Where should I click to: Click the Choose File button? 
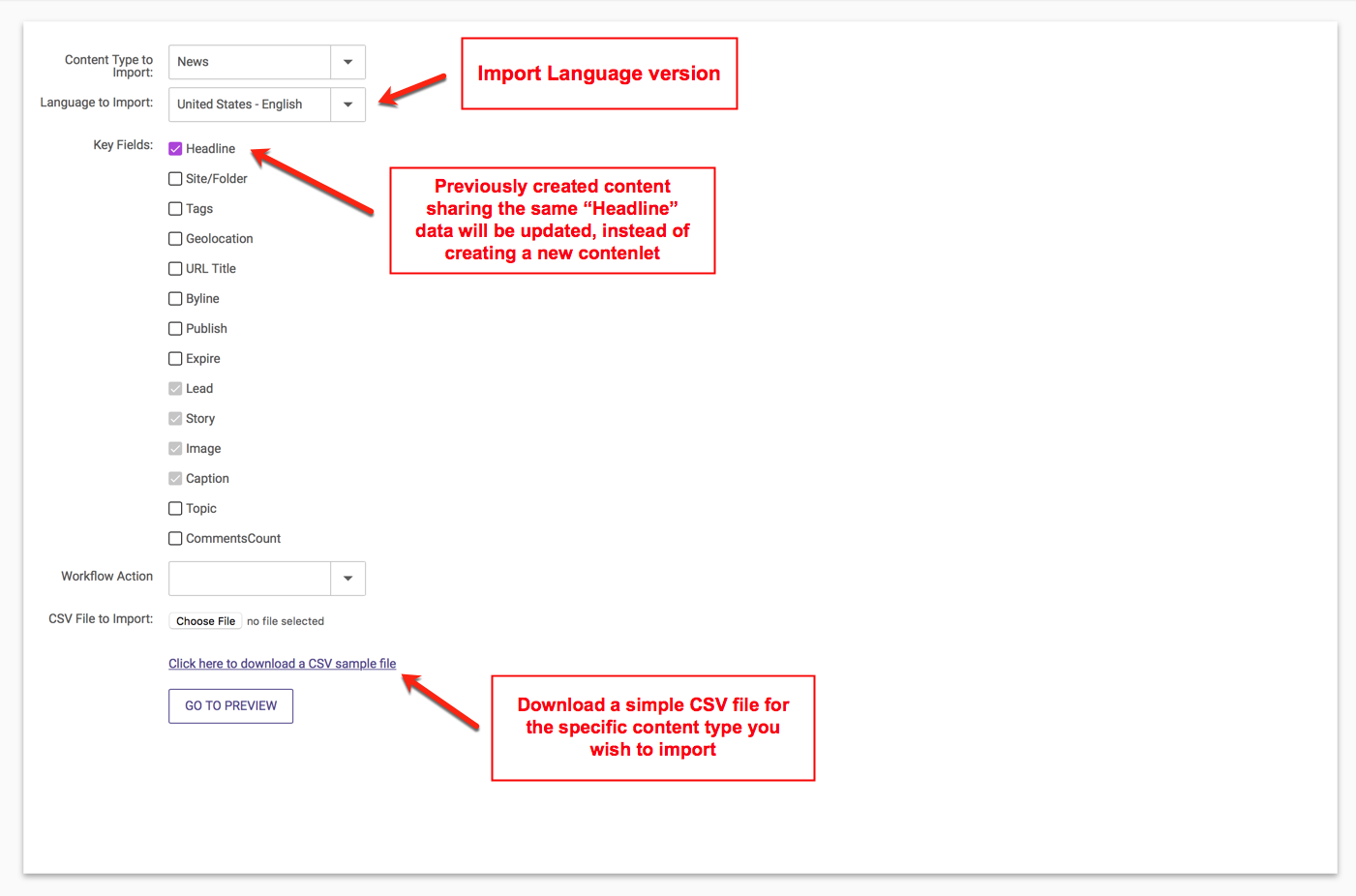click(205, 621)
